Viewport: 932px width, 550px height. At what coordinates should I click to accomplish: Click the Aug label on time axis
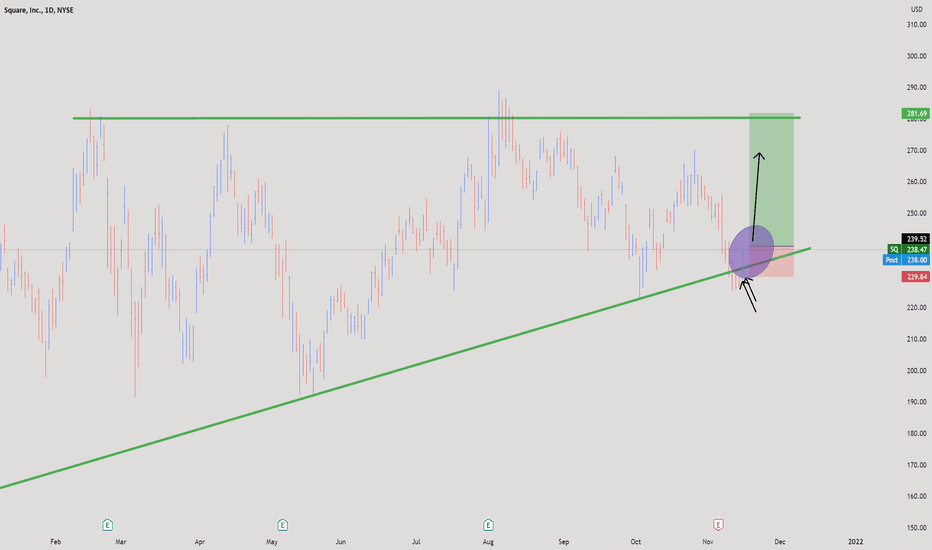click(x=488, y=542)
